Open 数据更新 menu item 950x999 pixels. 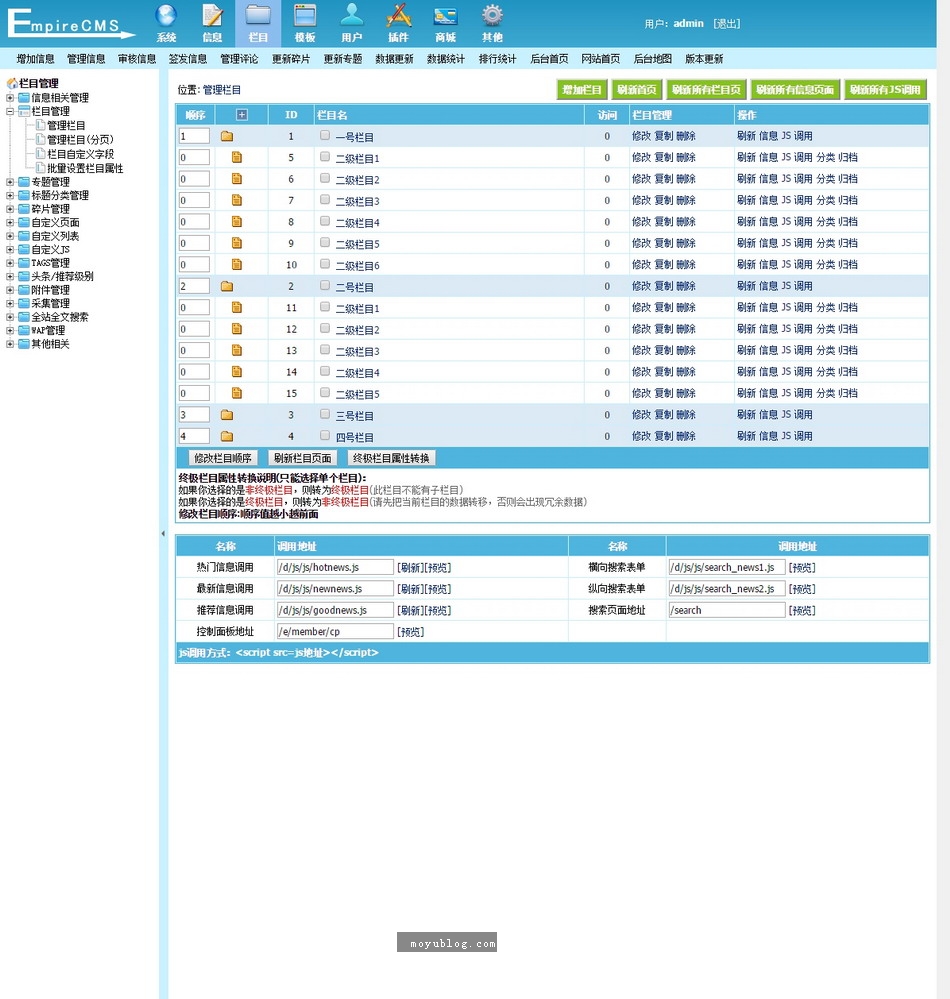[394, 59]
